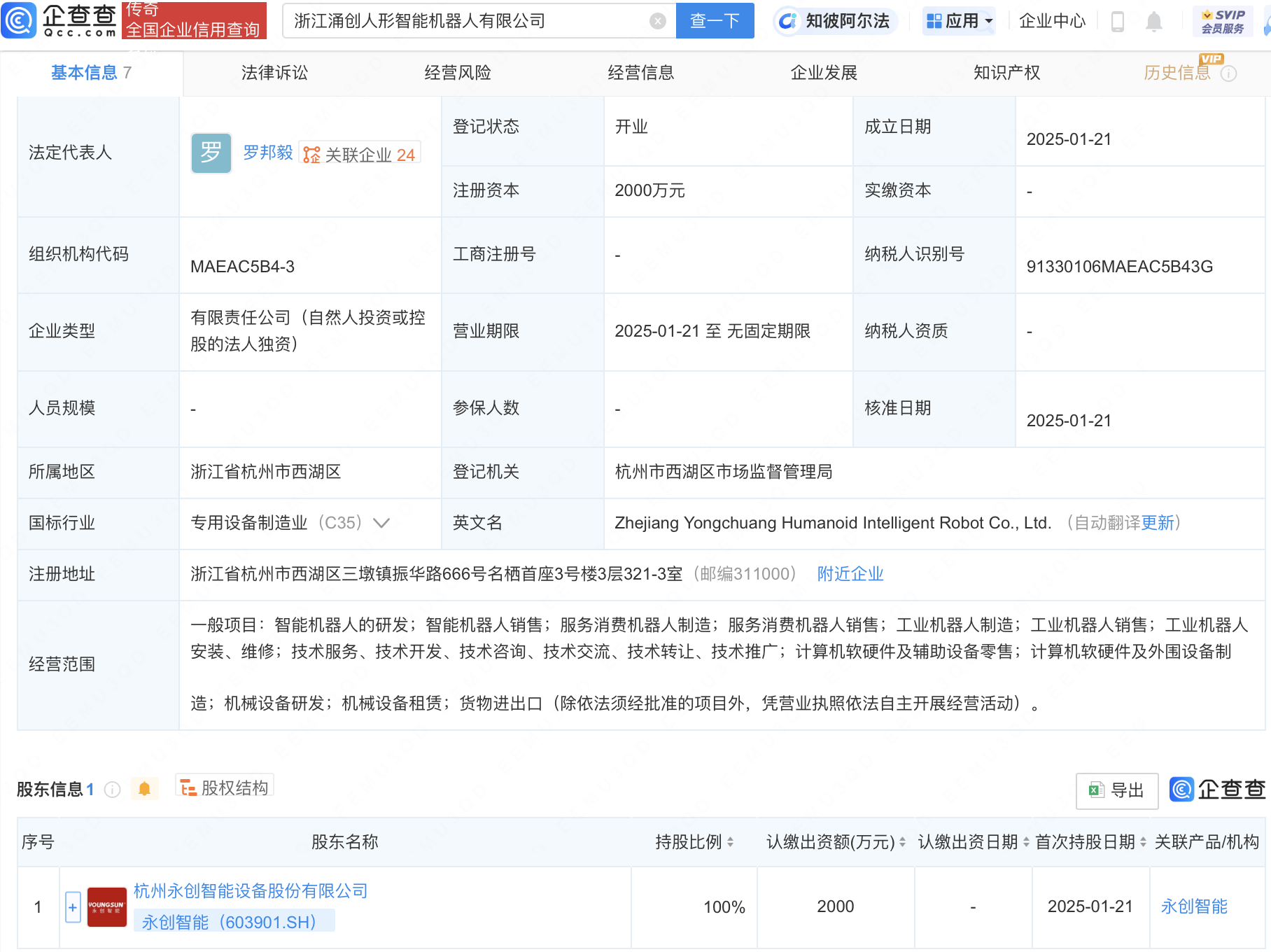Sort by 首次持股日期 column

click(x=1143, y=842)
